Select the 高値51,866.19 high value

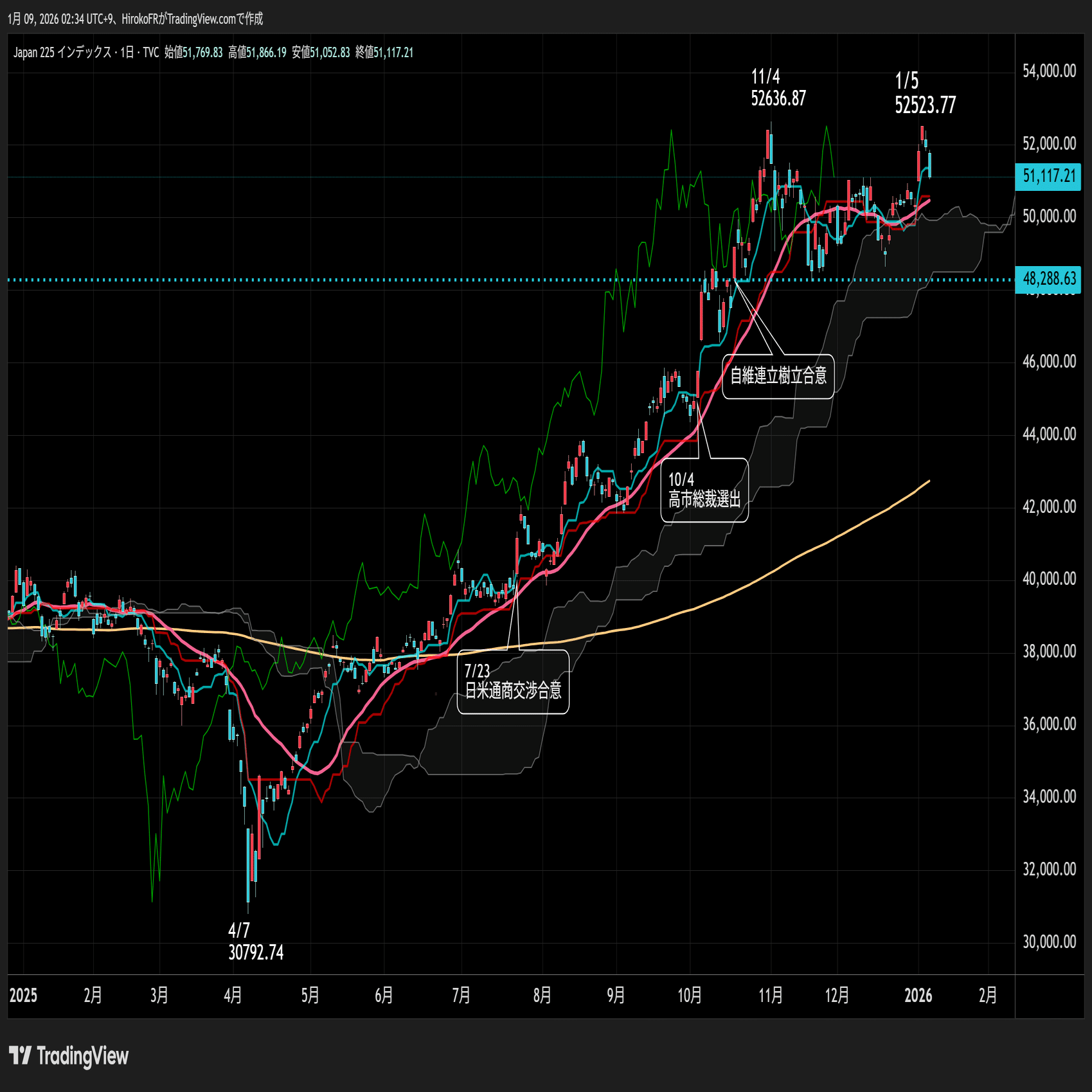pos(257,53)
